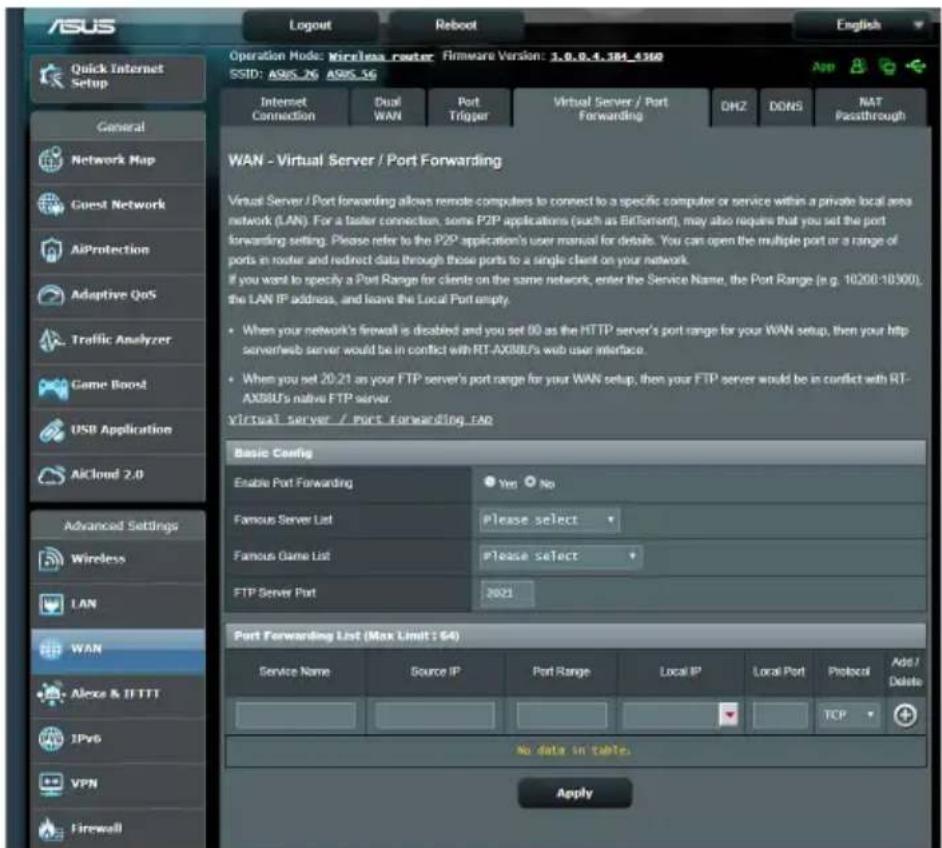Viewport: 942px width, 848px height.
Task: Click the LAN icon in sidebar
Action: click(50, 604)
